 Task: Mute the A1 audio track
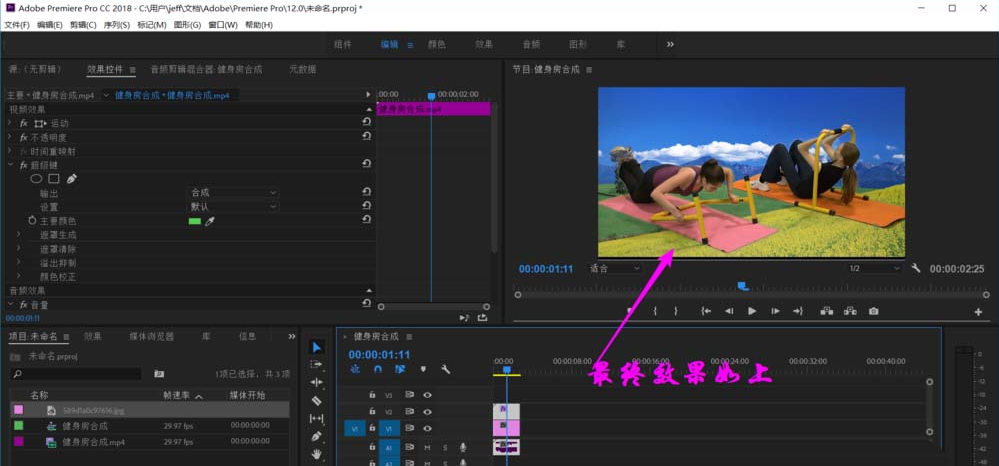(427, 447)
